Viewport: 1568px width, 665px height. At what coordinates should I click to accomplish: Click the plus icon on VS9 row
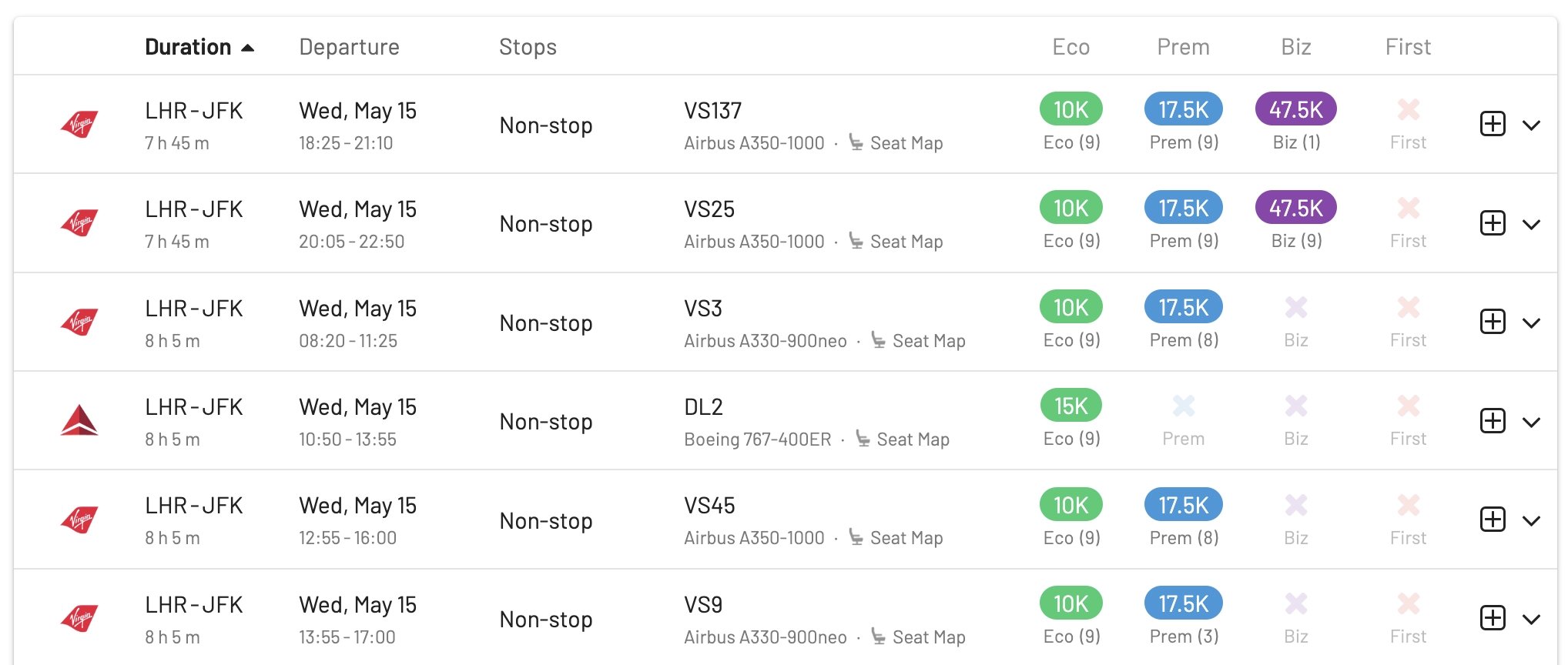pos(1493,618)
